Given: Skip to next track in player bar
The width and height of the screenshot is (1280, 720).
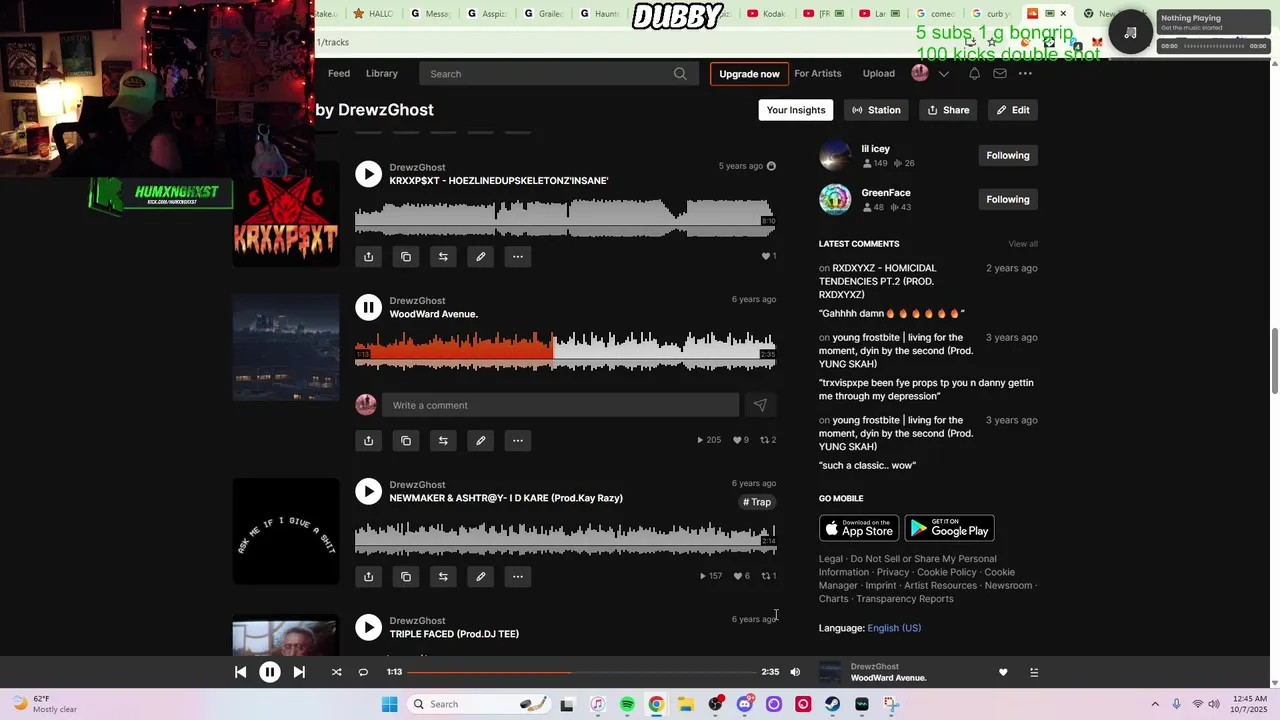Looking at the screenshot, I should 299,672.
